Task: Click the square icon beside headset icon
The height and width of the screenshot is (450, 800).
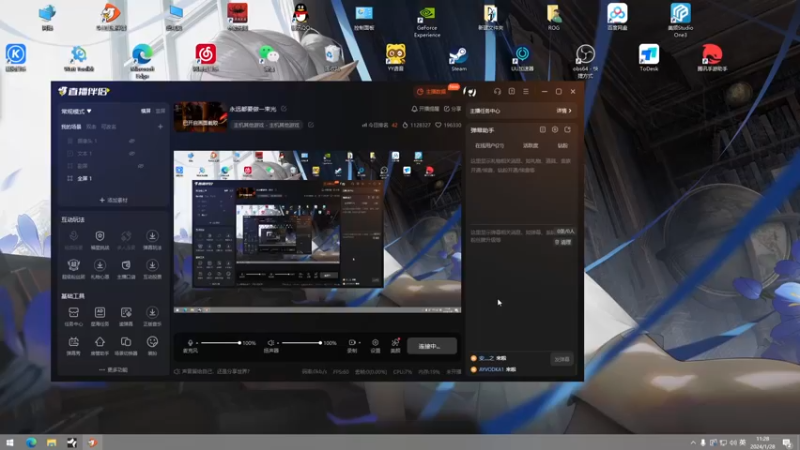Action: click(512, 91)
